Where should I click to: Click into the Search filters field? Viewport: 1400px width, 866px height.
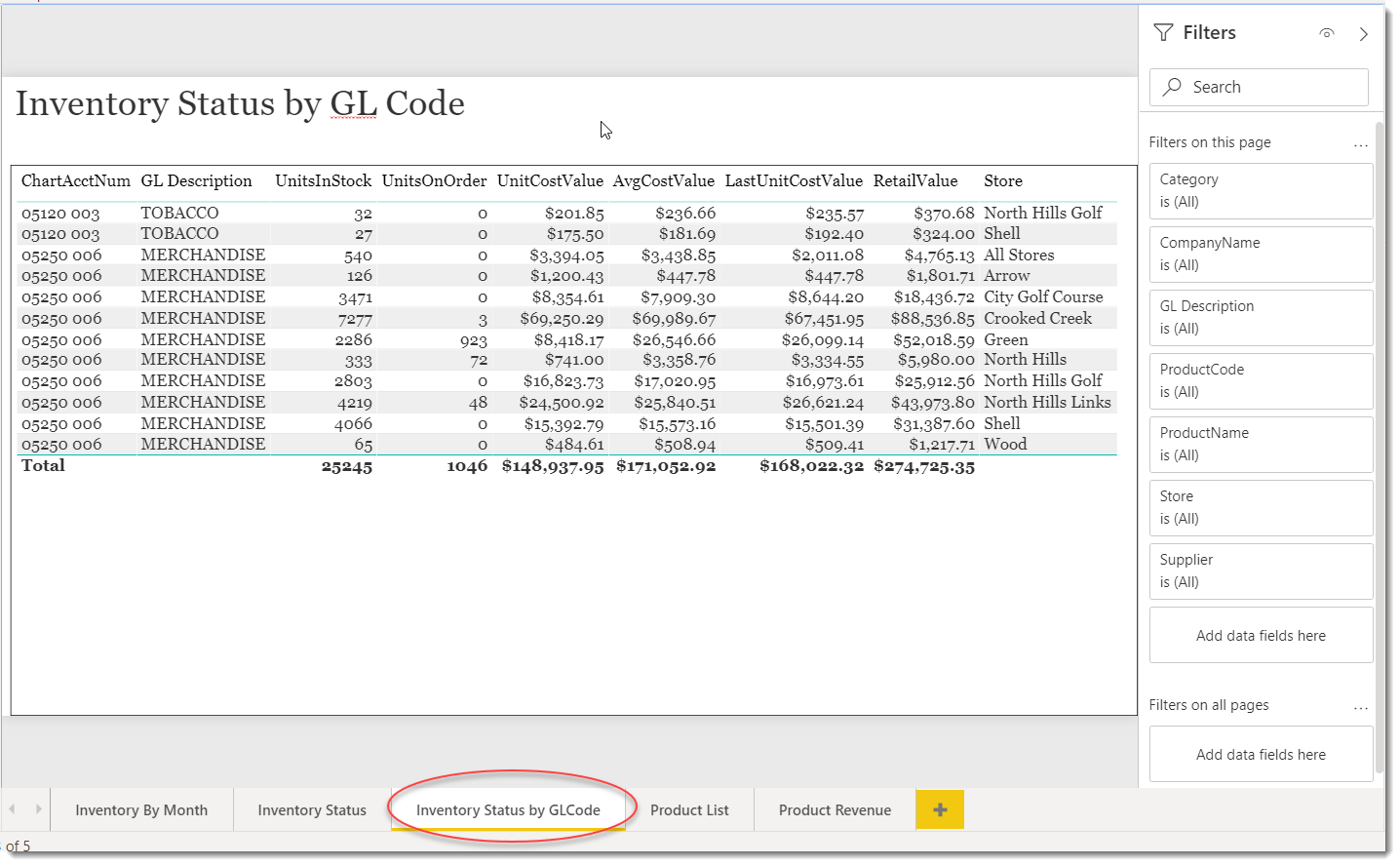point(1258,87)
